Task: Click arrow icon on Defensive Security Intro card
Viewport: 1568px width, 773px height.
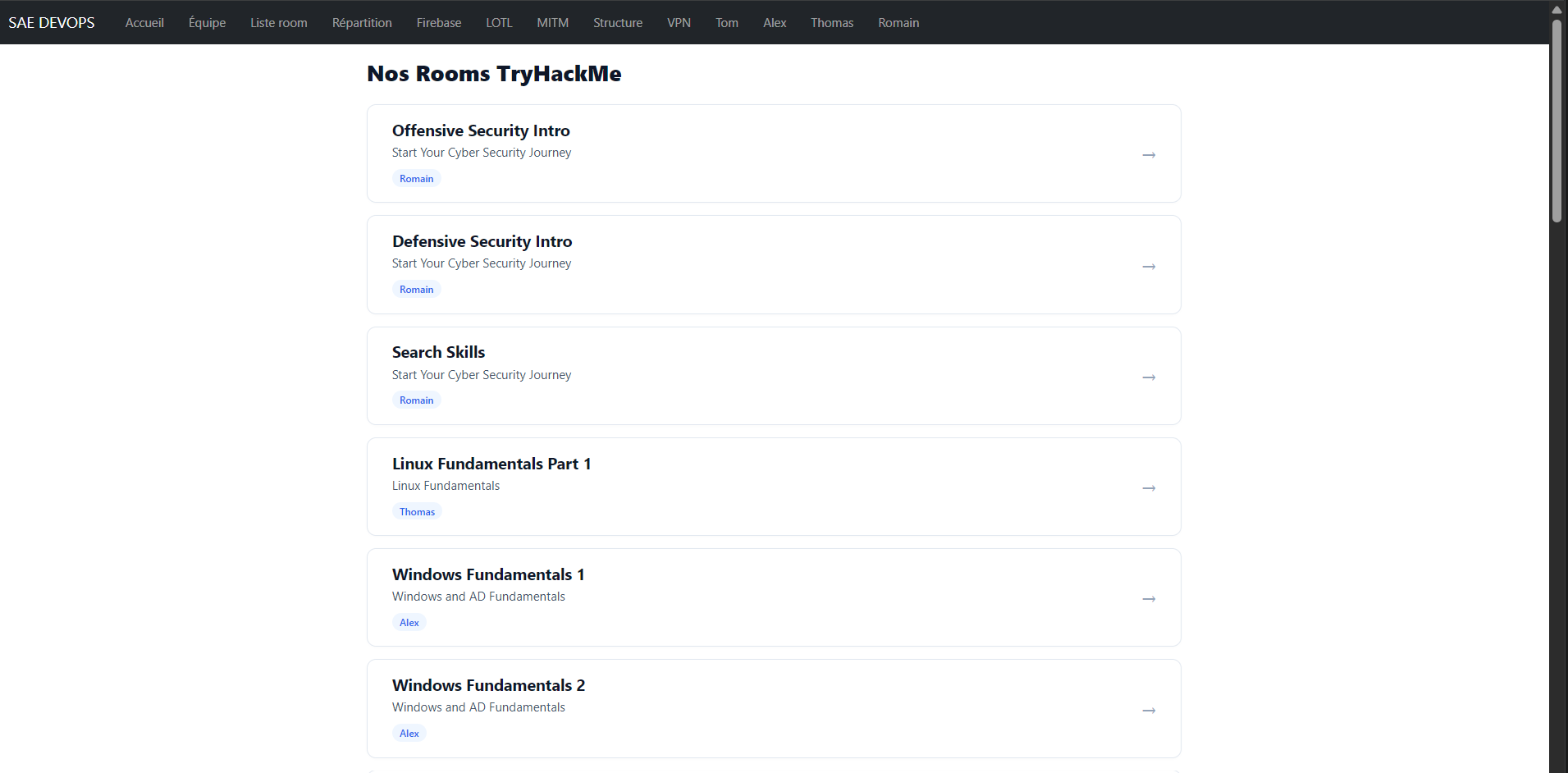Action: click(x=1149, y=267)
